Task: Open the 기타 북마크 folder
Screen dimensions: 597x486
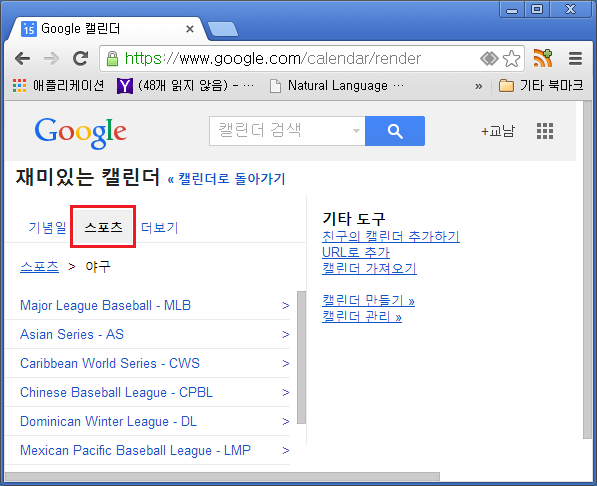Action: 541,85
